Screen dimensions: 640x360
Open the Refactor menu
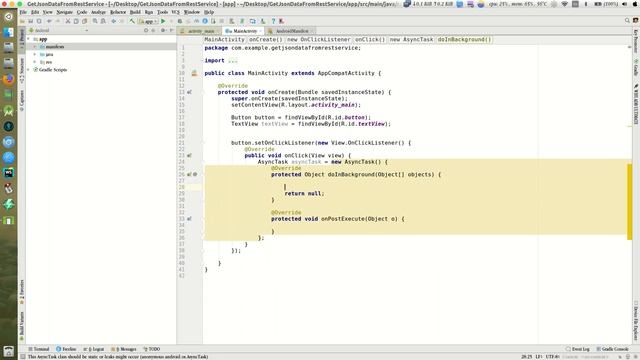[118, 12]
